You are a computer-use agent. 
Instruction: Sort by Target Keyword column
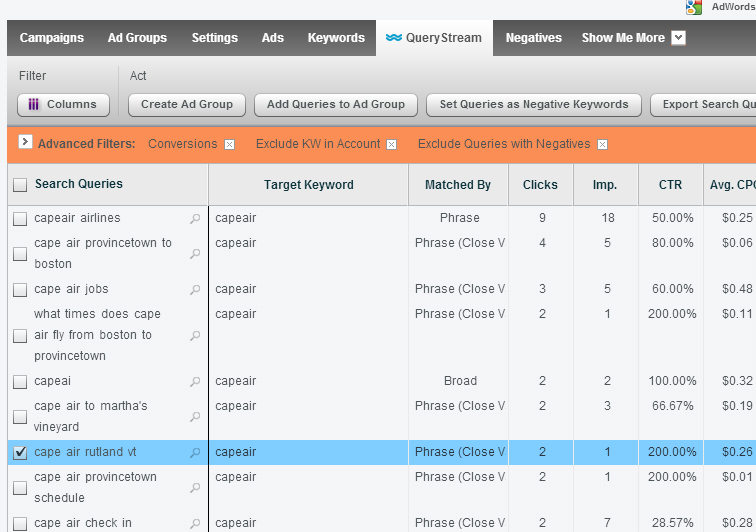[309, 185]
